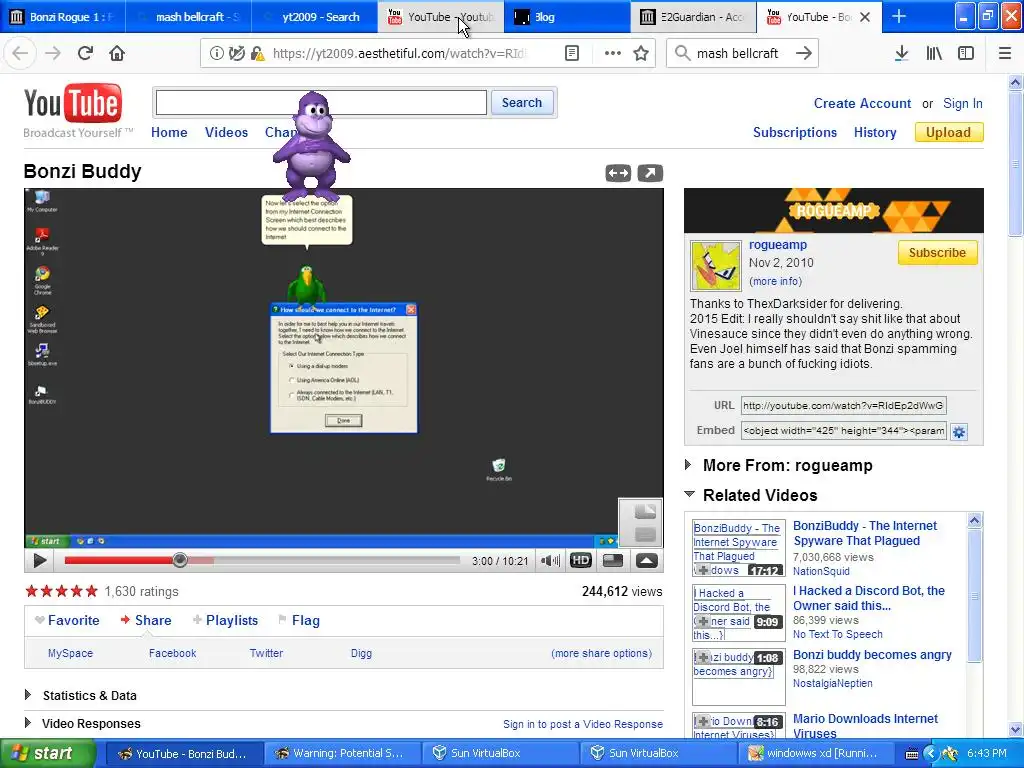Add Discord Bot video to queue plus
Image resolution: width=1024 pixels, height=768 pixels.
[703, 622]
